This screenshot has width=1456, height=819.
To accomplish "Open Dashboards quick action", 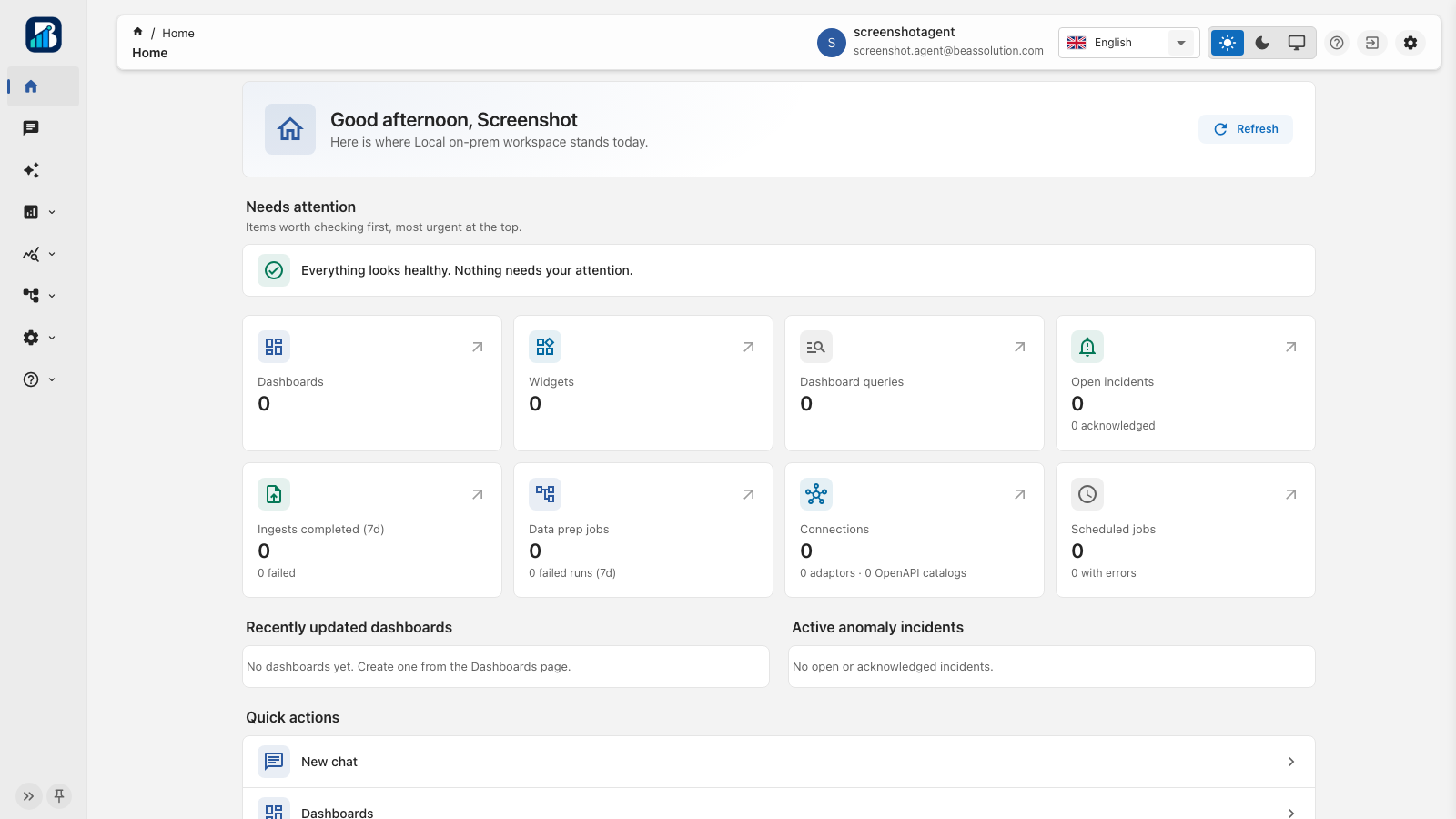I will [779, 808].
